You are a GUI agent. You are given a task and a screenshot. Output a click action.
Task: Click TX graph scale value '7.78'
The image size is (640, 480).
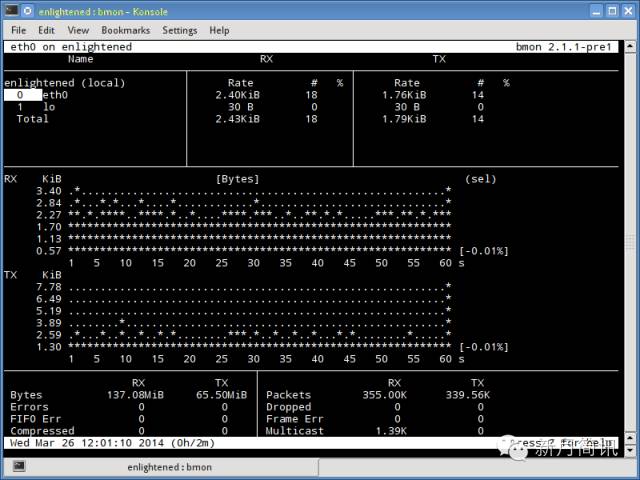click(49, 287)
